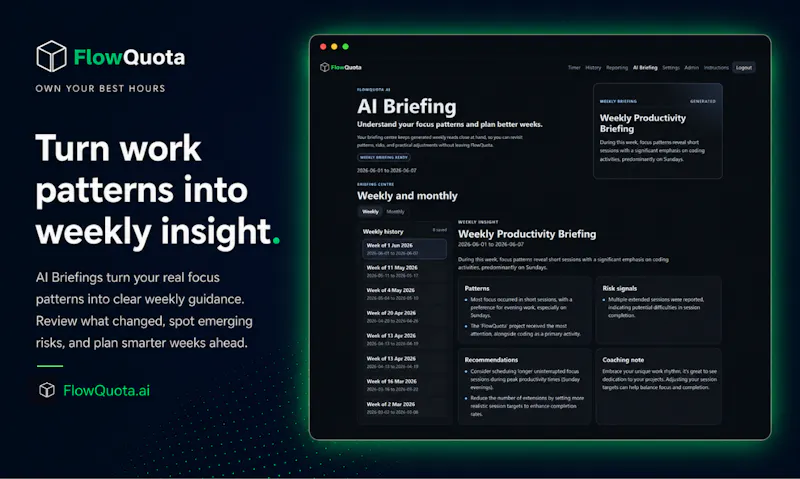The height and width of the screenshot is (479, 800).
Task: Switch to the Monthly tab
Action: (395, 212)
